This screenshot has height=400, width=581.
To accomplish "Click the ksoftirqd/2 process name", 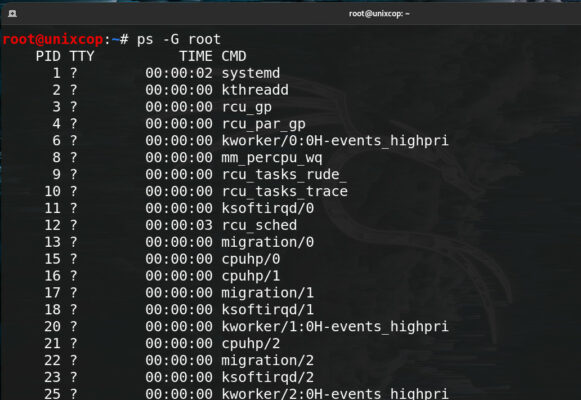I will coord(268,377).
